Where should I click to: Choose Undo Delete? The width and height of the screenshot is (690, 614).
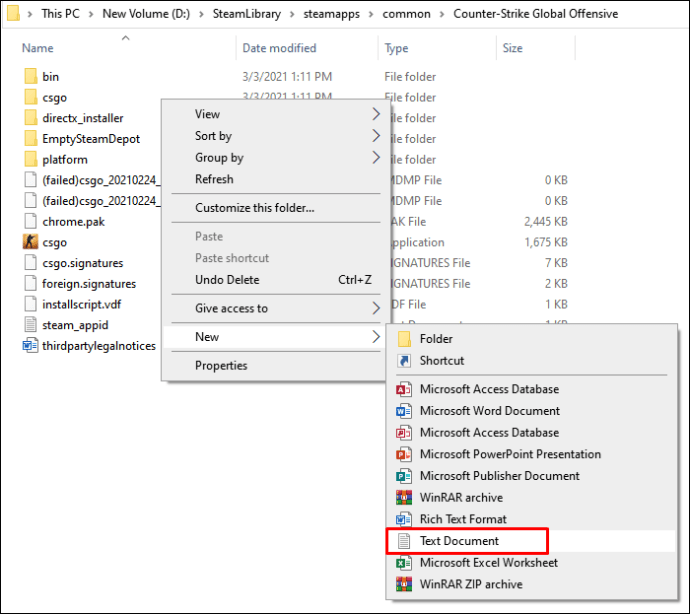pos(276,279)
